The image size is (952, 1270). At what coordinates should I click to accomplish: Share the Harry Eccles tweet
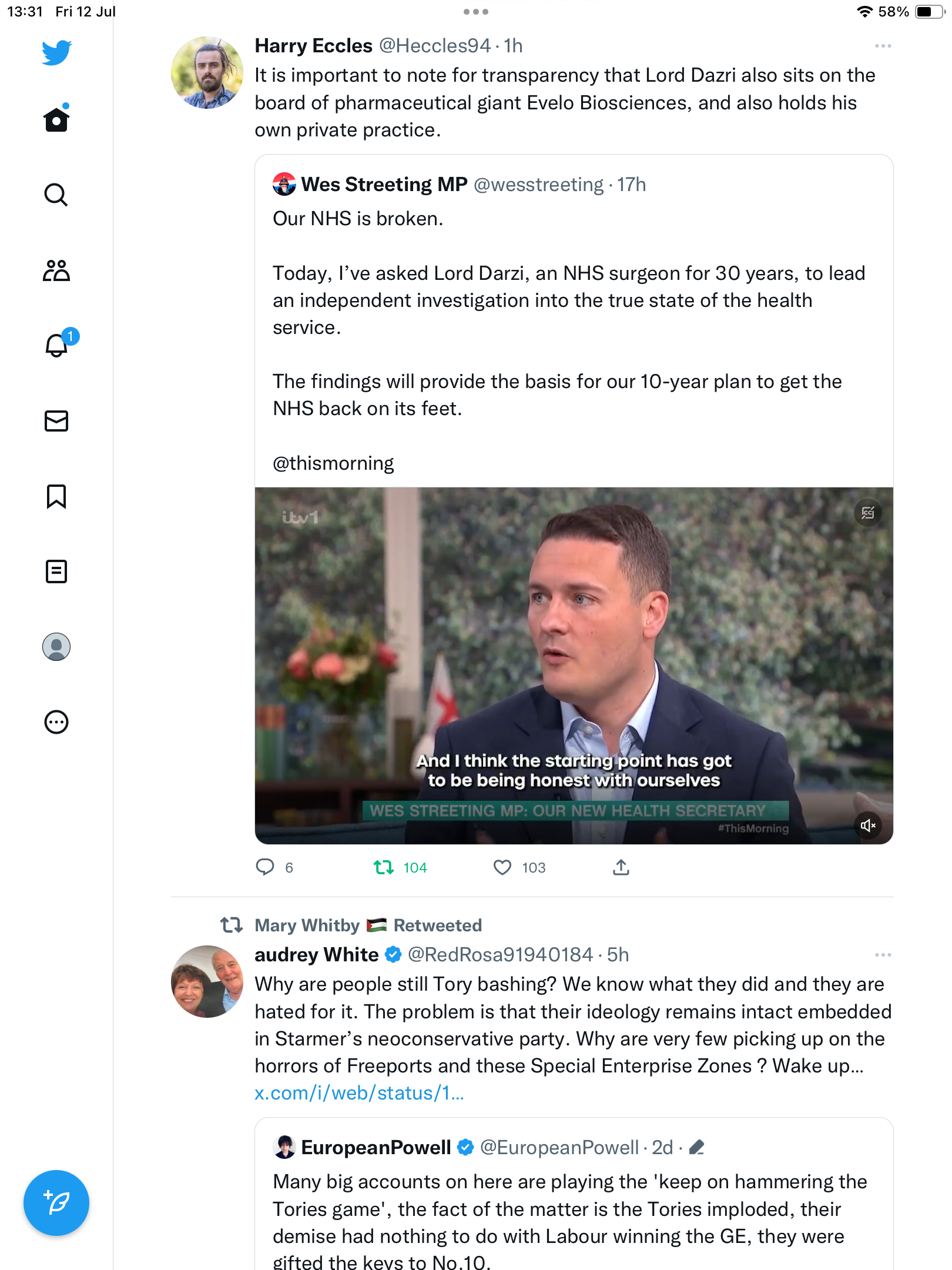pos(621,867)
